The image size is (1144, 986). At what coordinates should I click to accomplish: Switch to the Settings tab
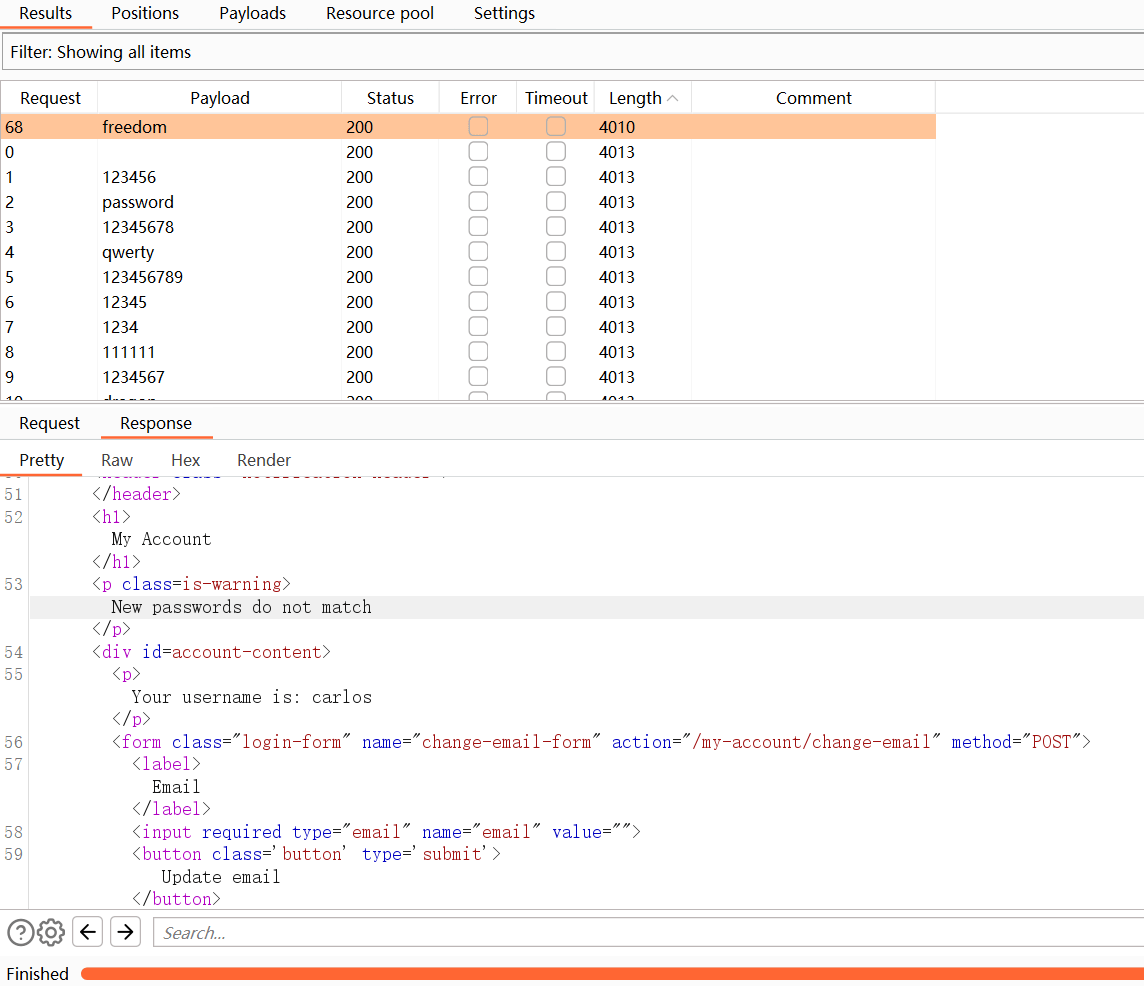point(504,14)
